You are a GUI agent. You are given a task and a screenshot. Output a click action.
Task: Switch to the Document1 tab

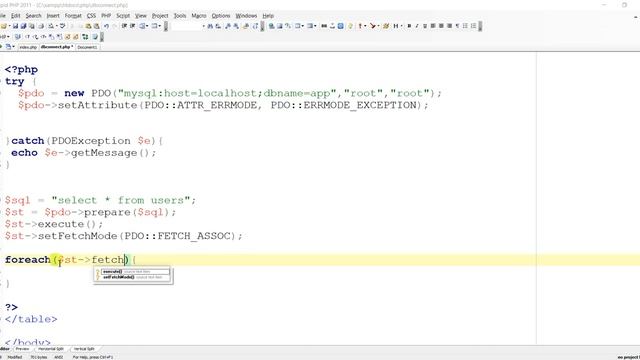point(87,47)
